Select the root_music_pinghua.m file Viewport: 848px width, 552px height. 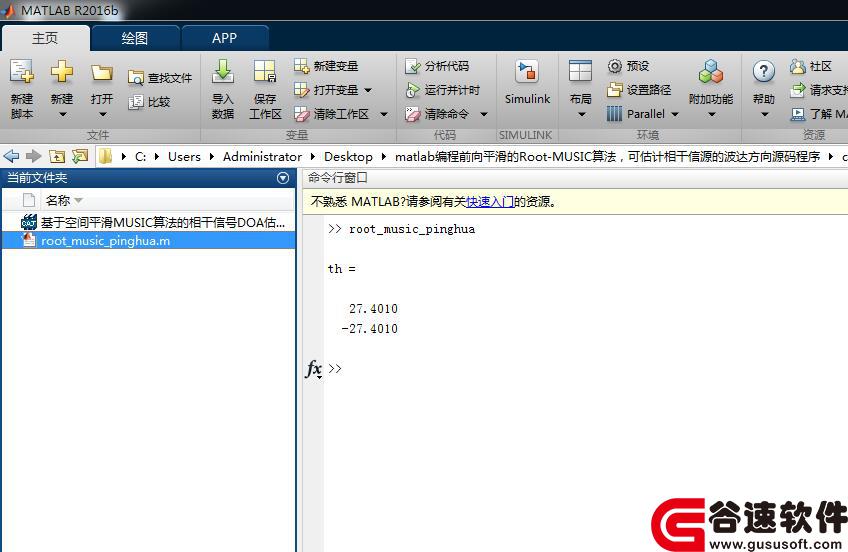tap(149, 241)
